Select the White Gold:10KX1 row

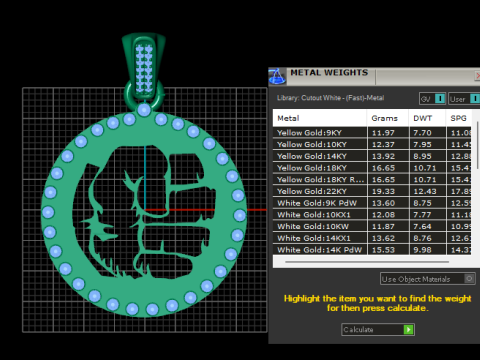click(x=372, y=214)
